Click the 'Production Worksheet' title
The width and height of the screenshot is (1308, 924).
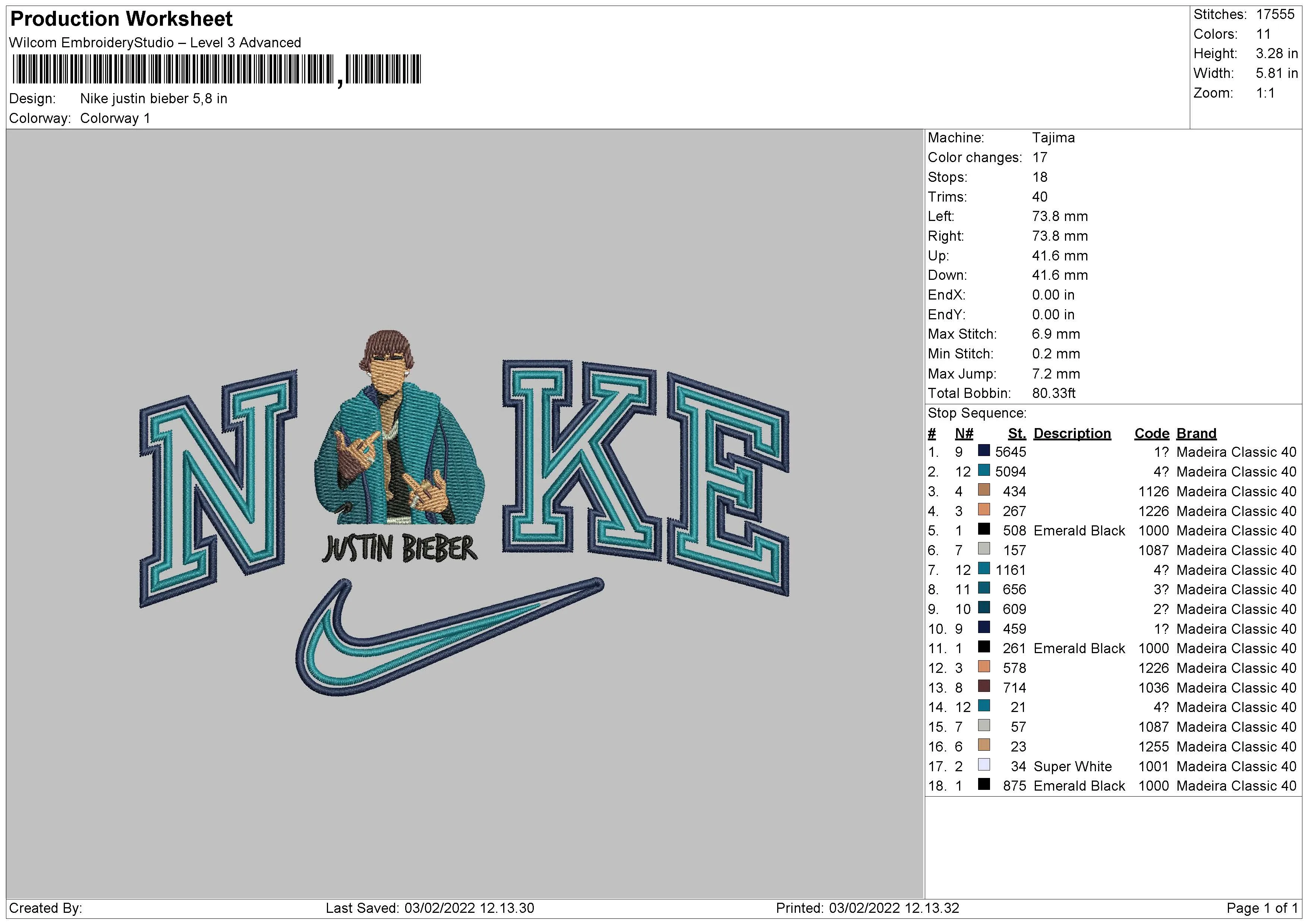[122, 19]
